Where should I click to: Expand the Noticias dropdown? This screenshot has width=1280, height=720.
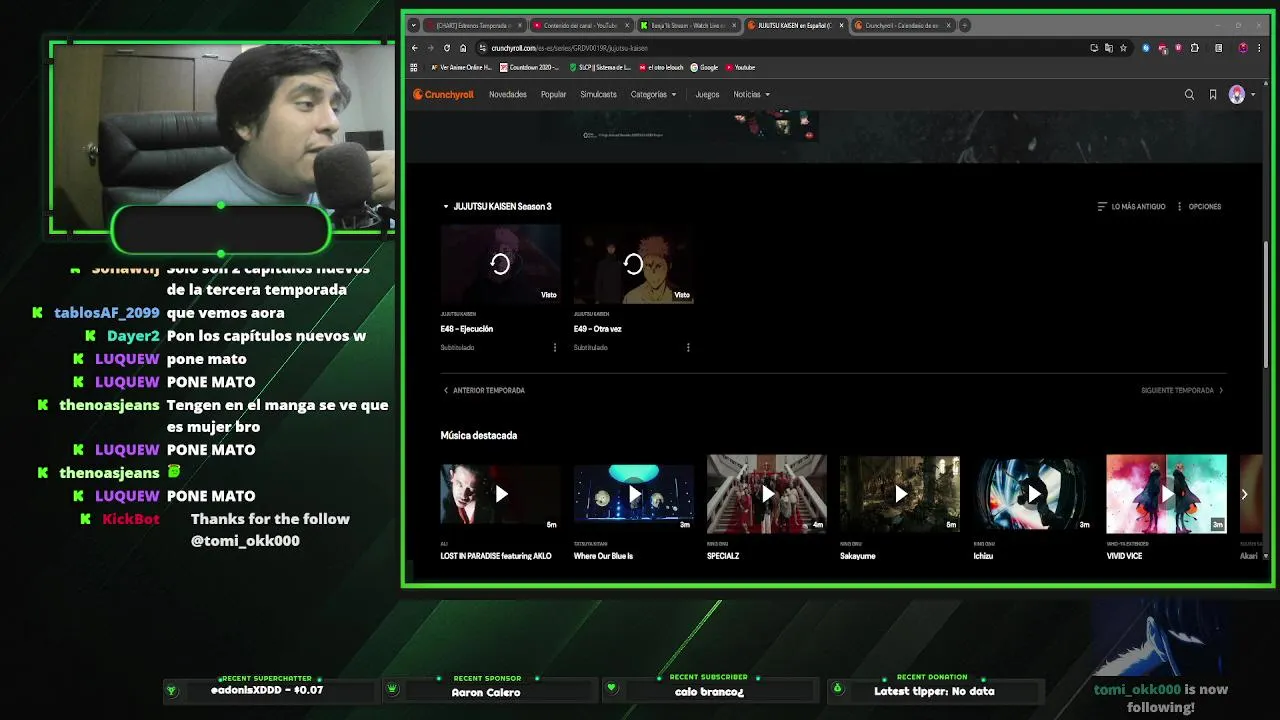point(751,94)
